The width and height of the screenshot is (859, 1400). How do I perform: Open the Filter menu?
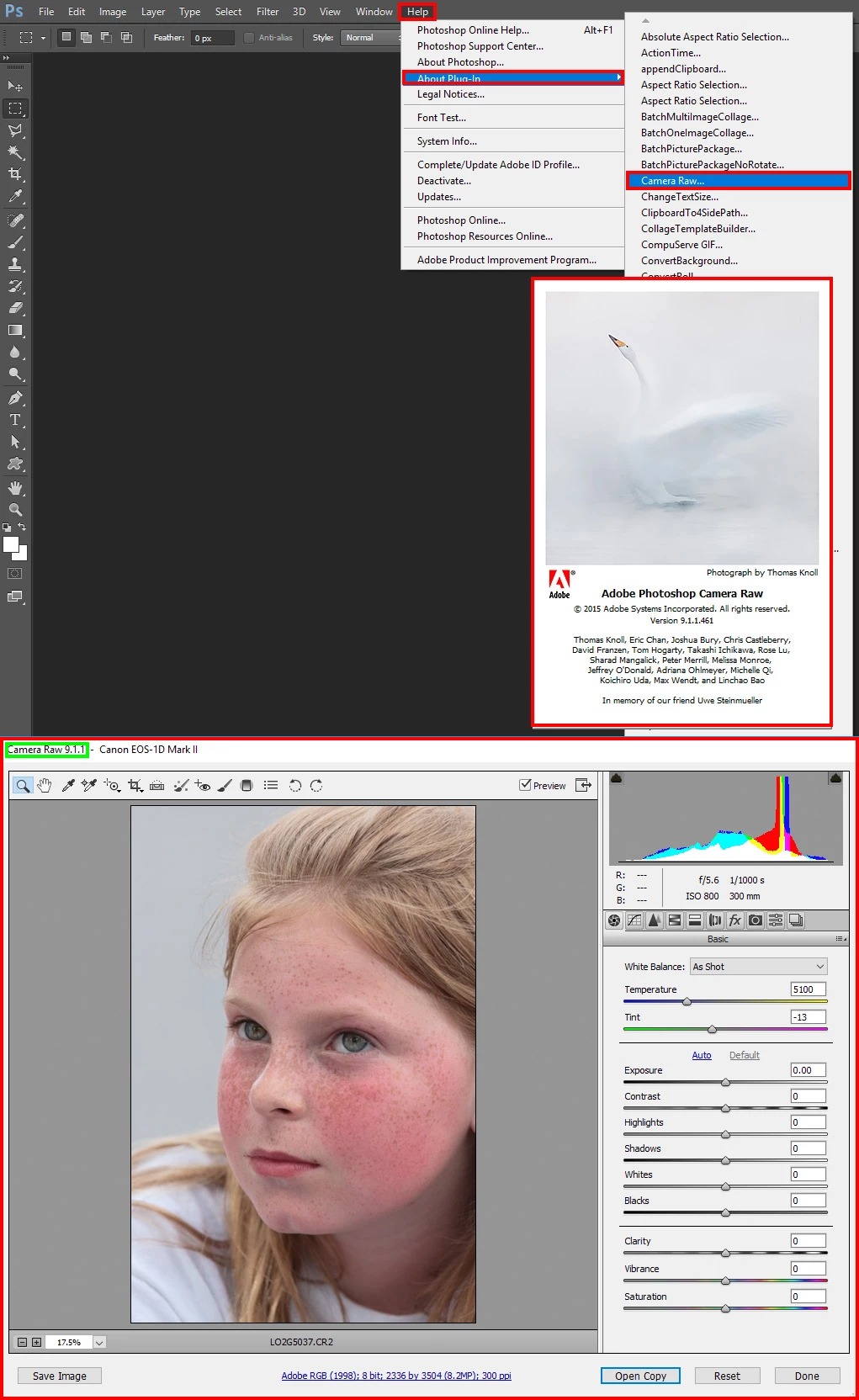268,12
